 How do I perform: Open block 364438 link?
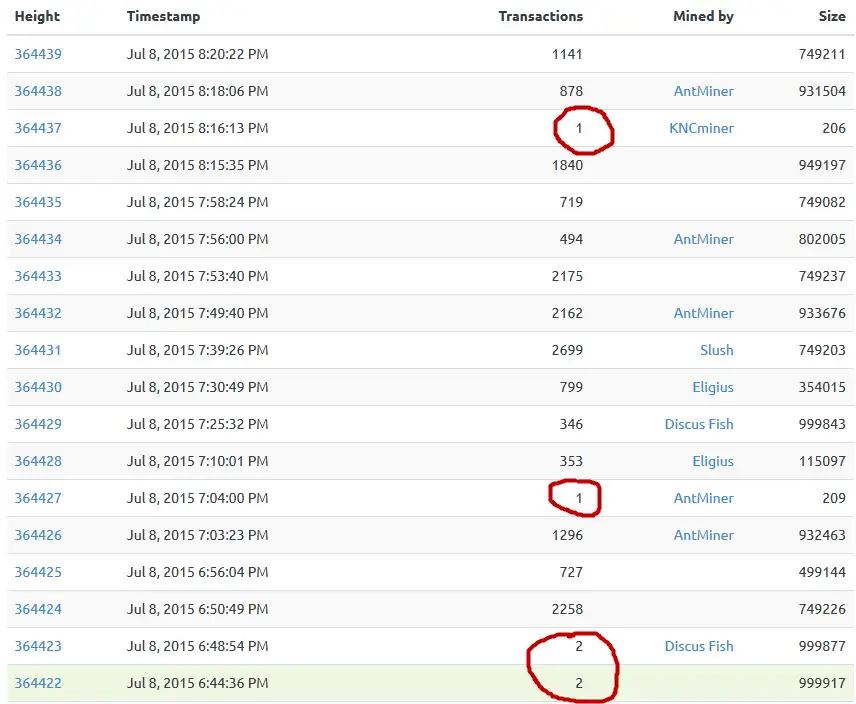click(x=38, y=91)
